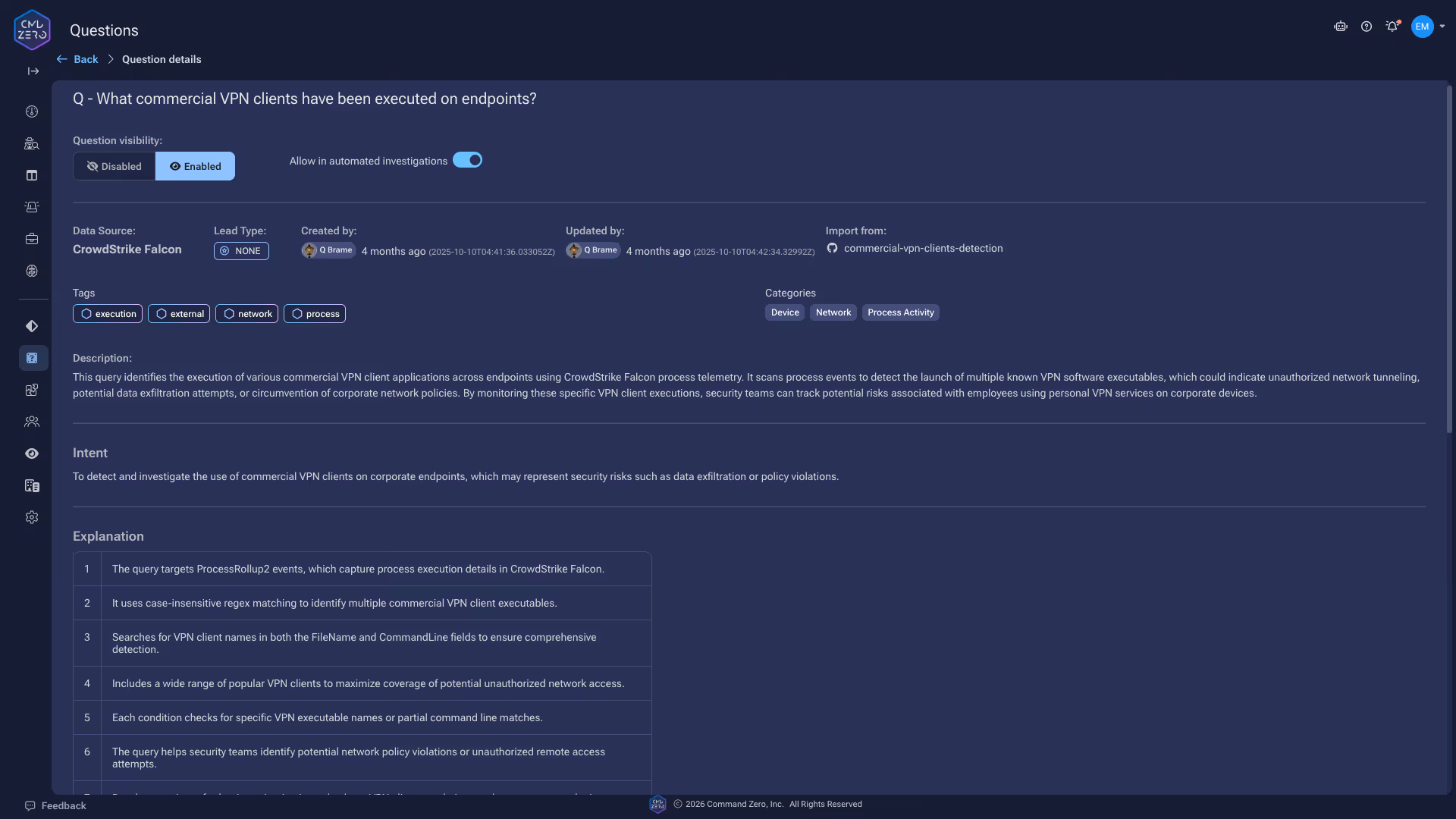This screenshot has height=819, width=1456.
Task: Open the alerts bell icon in sidebar
Action: 32,206
